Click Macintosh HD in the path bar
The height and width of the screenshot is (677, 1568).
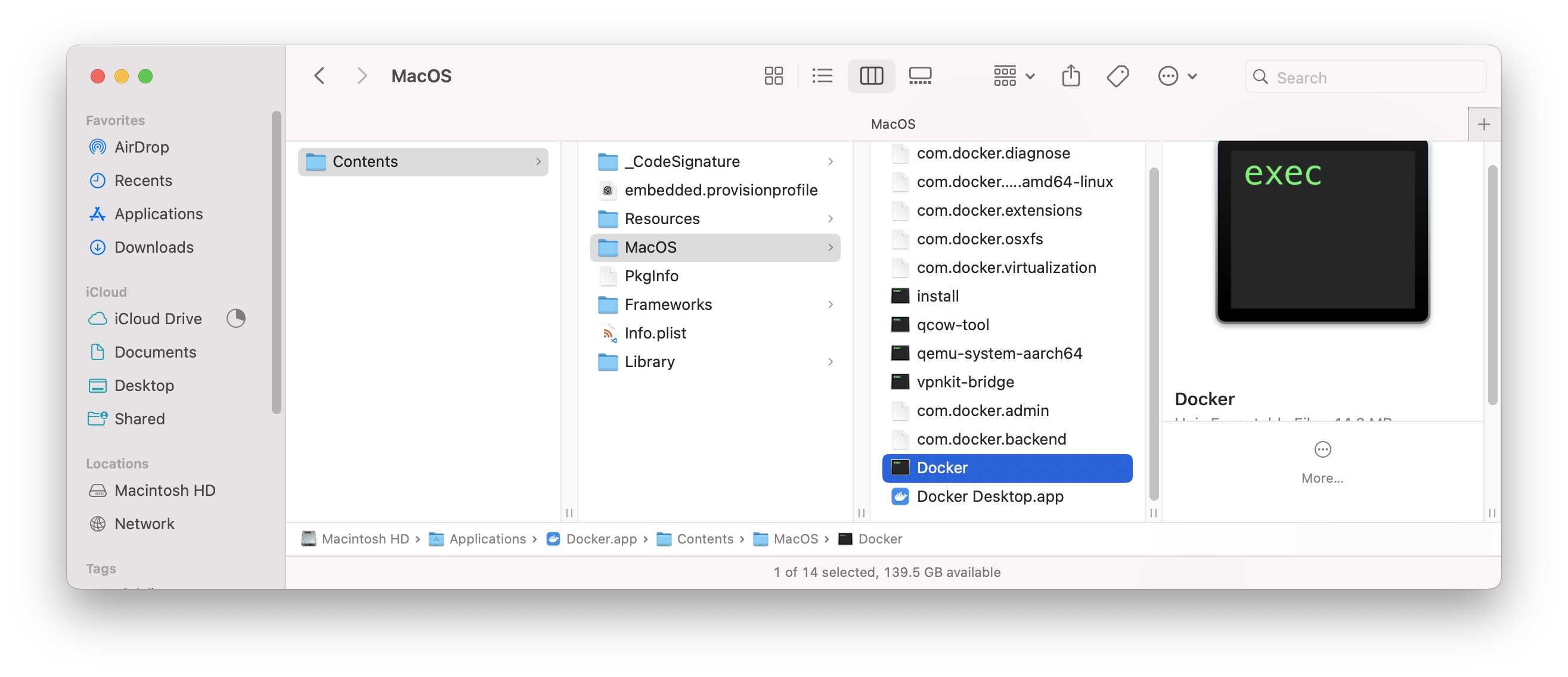tap(365, 539)
